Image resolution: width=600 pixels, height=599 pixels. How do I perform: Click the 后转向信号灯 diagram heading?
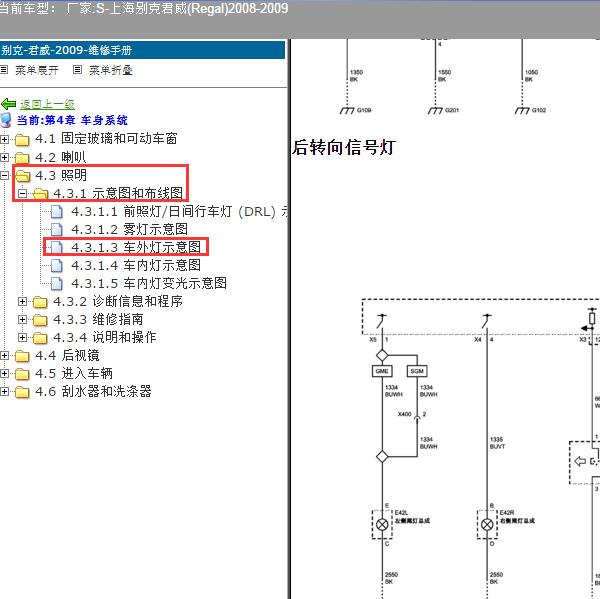[x=344, y=147]
